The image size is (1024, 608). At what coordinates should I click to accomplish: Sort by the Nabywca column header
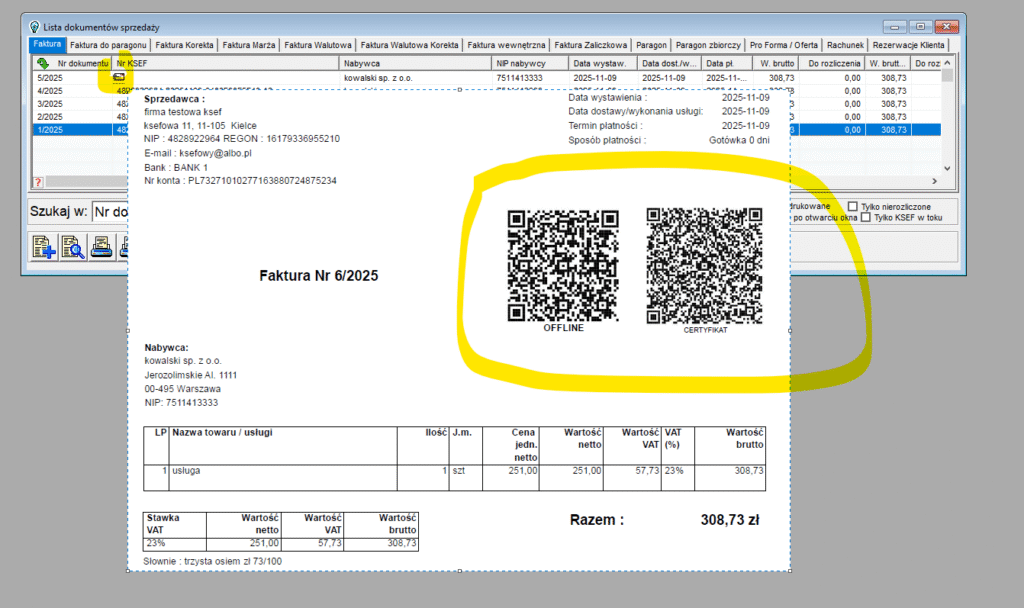click(416, 63)
